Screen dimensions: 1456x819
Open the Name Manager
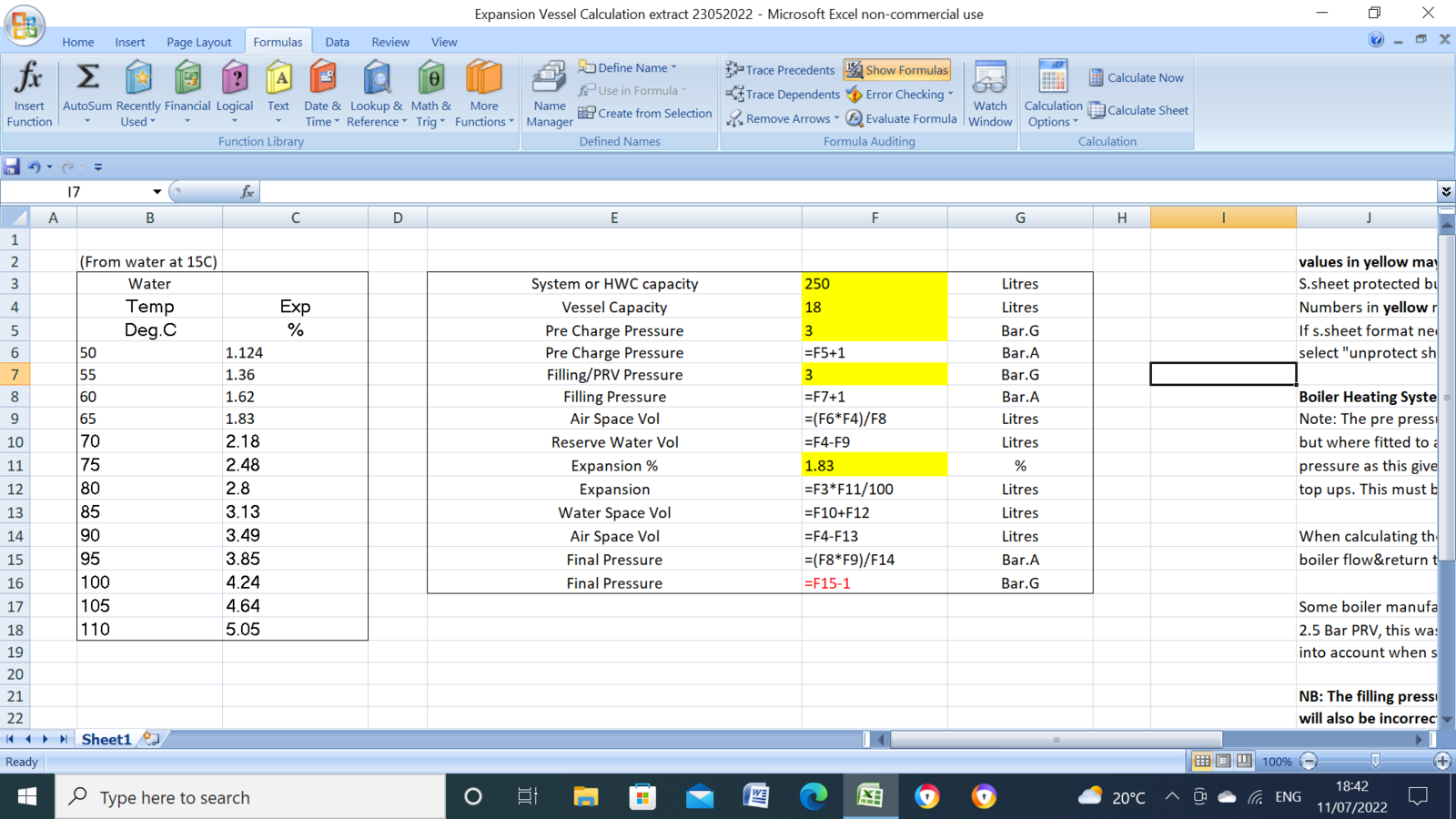549,93
